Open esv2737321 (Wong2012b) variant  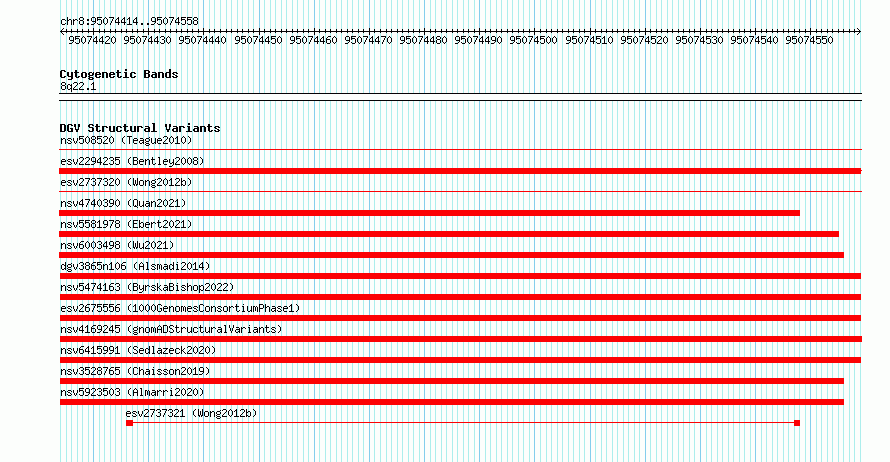[x=191, y=413]
